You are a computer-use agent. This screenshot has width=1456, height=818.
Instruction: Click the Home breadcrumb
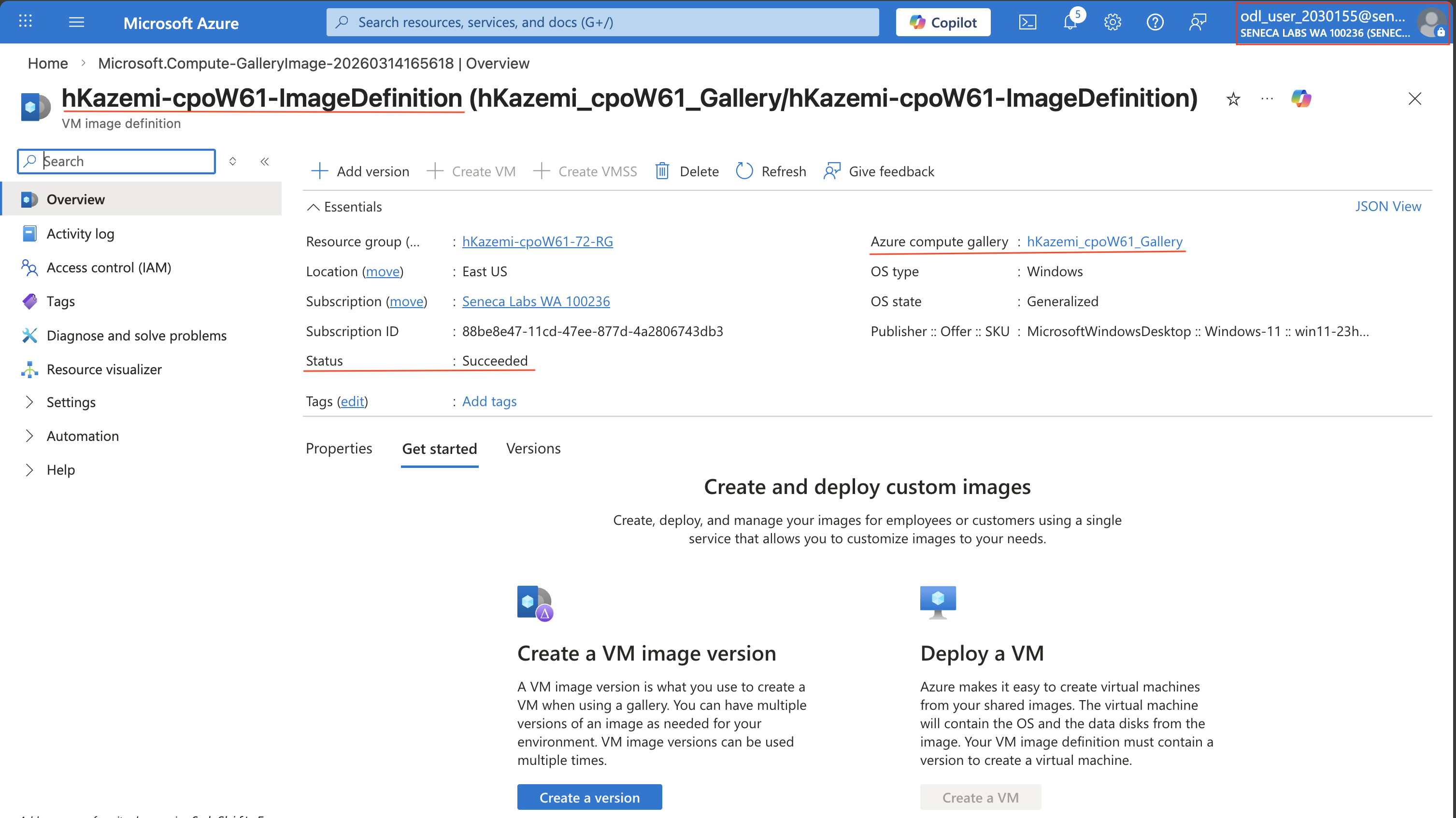(x=47, y=63)
